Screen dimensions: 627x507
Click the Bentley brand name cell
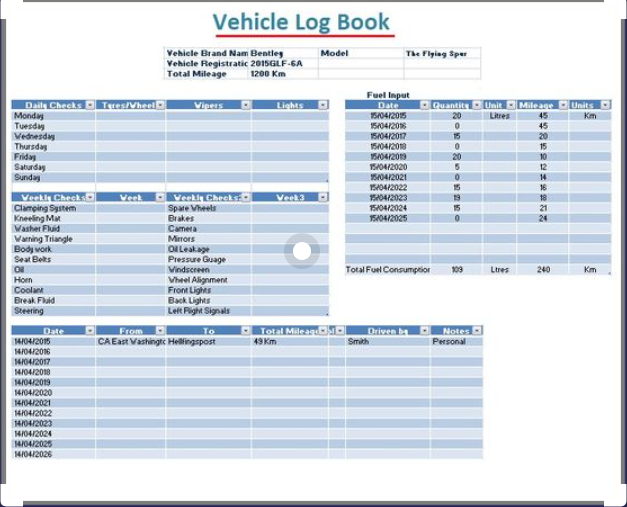[x=283, y=53]
